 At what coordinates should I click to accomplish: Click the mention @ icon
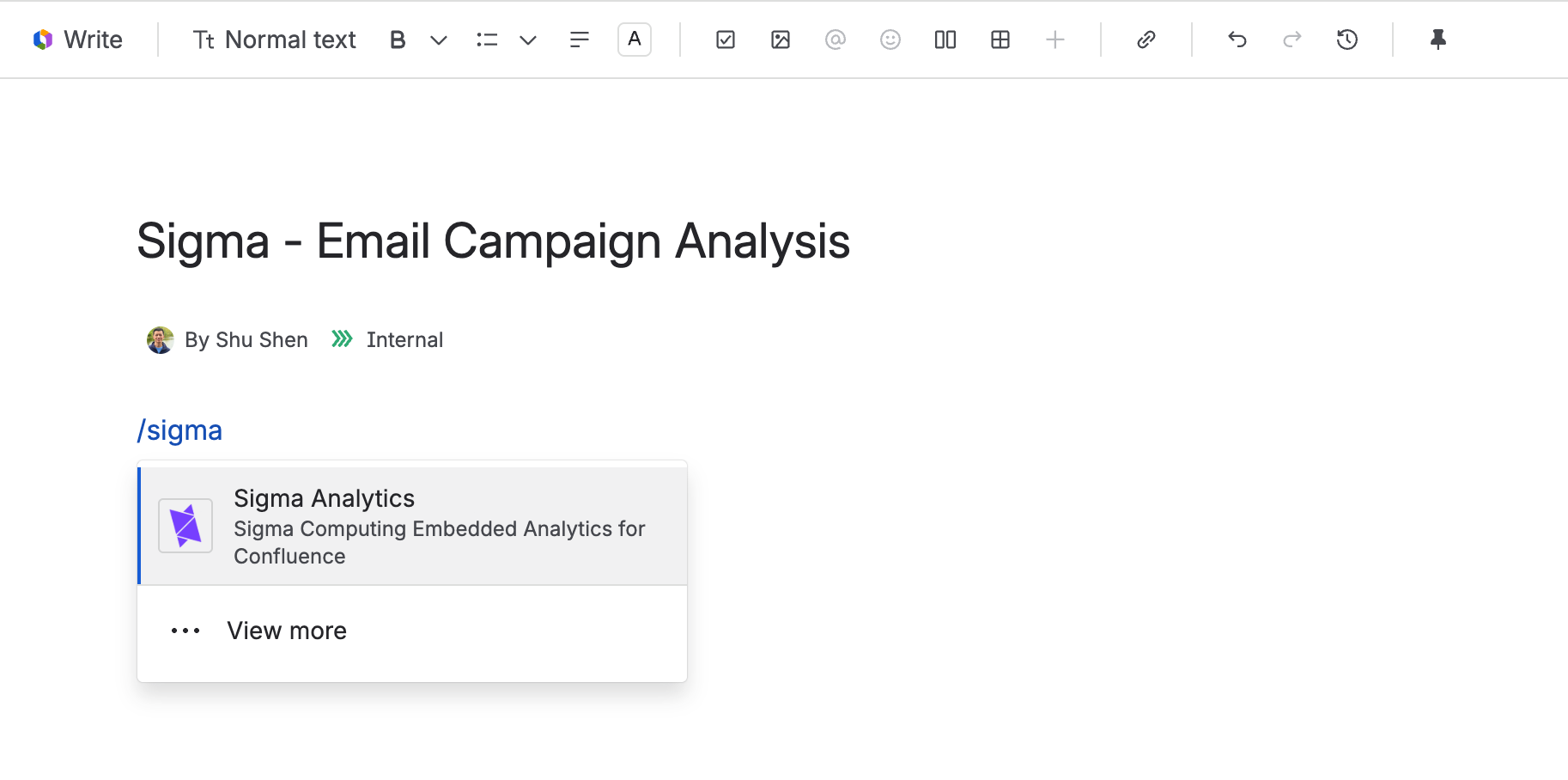pos(836,40)
